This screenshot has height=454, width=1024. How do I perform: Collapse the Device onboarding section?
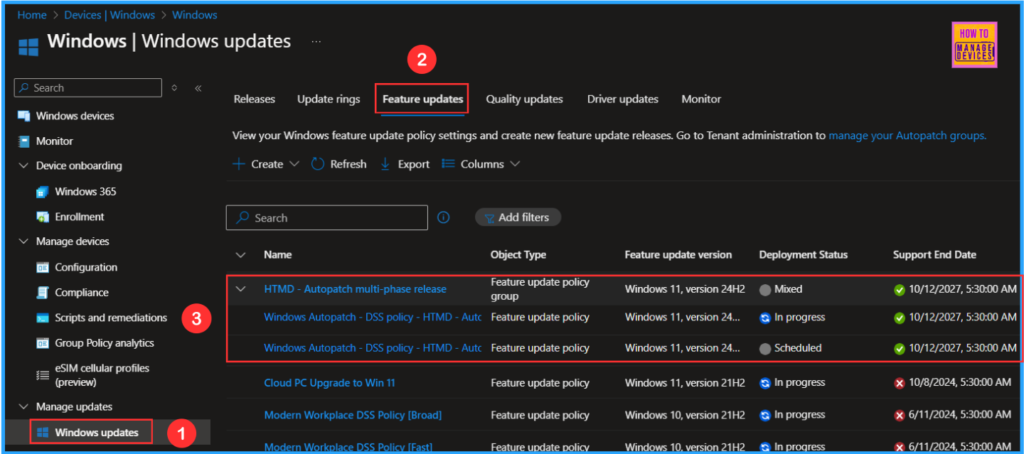tap(24, 166)
